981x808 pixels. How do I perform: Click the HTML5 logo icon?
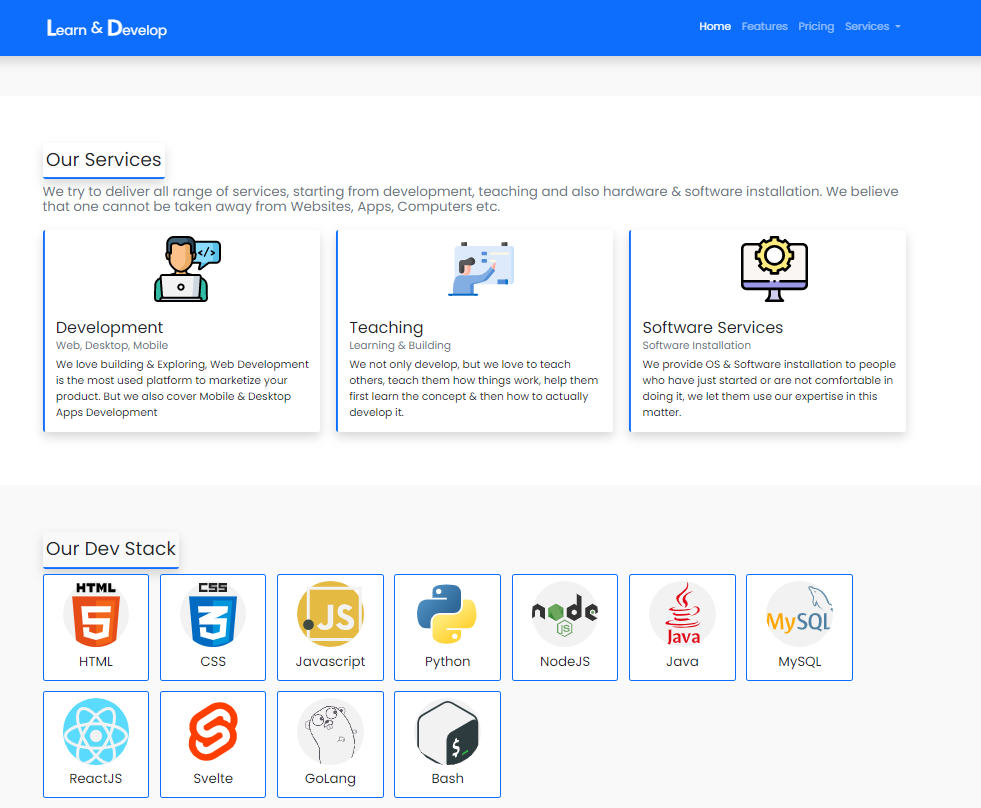click(96, 614)
